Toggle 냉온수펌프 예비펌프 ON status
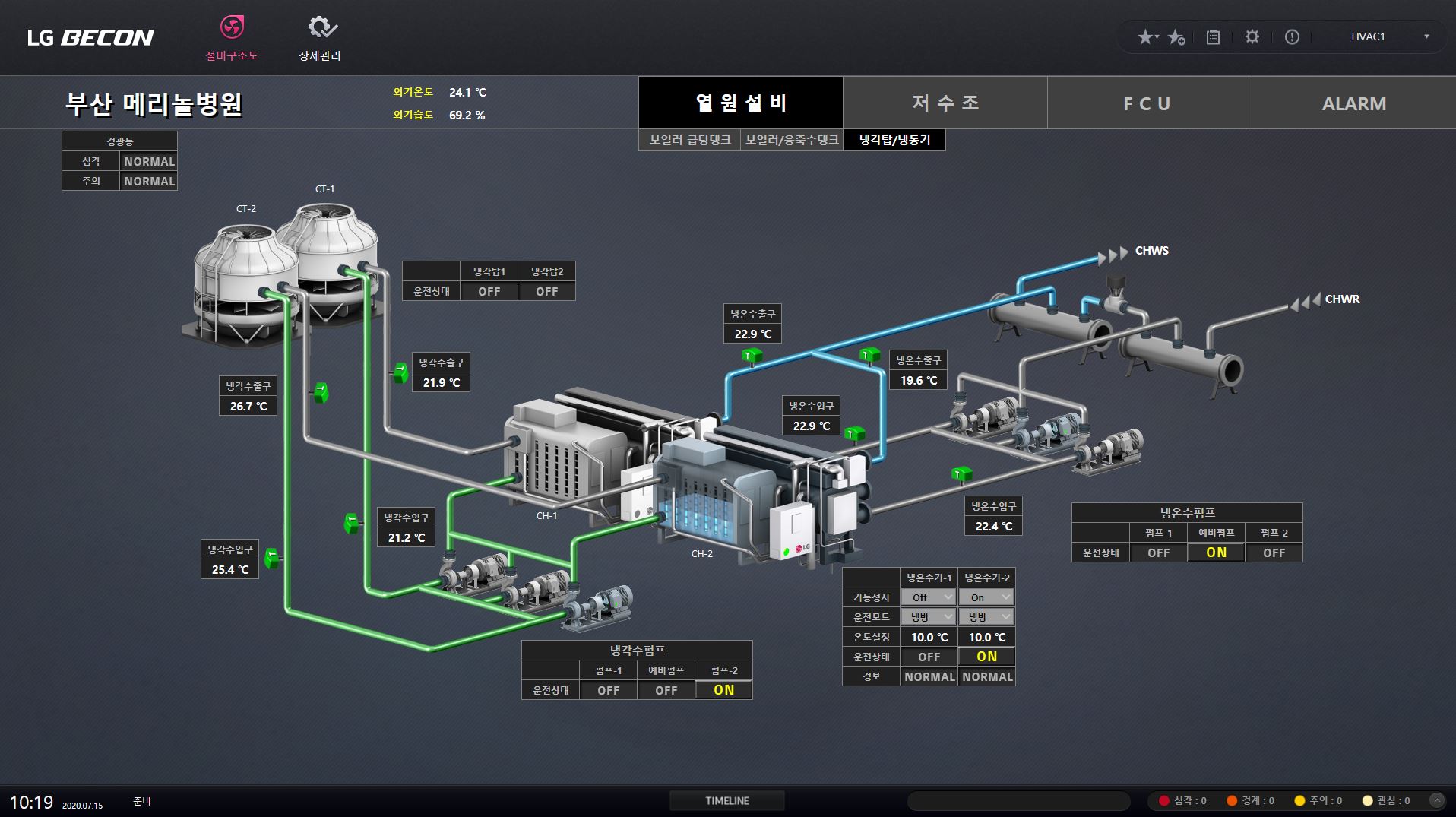 [x=1216, y=553]
